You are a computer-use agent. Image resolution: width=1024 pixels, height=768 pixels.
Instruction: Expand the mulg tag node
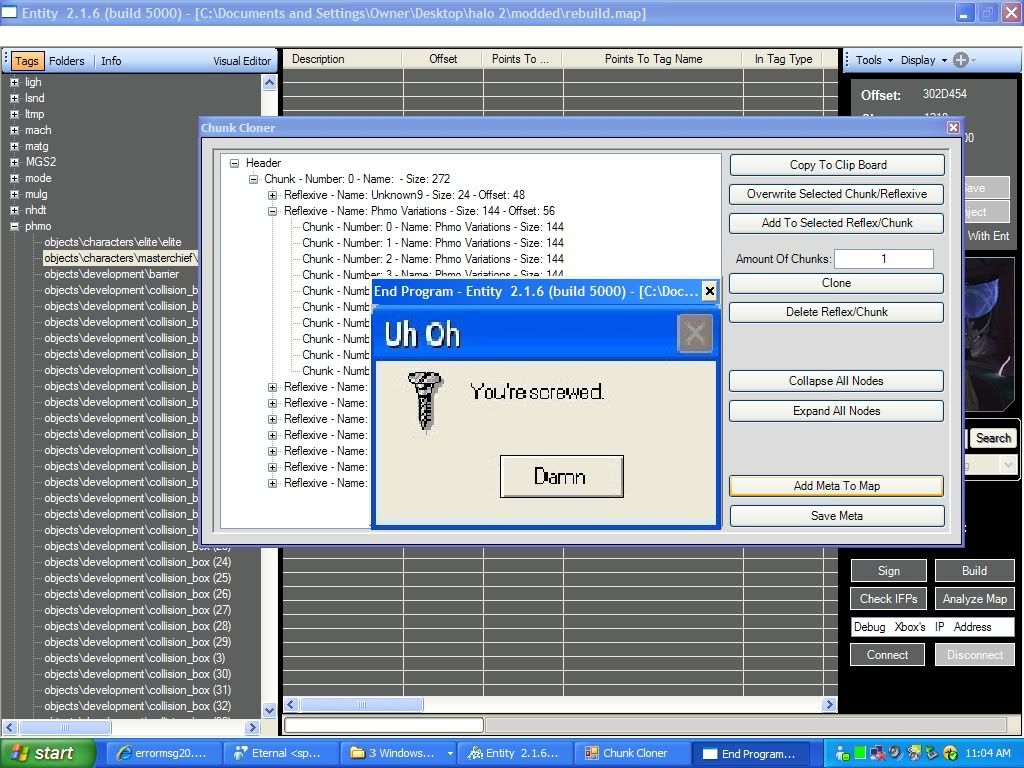tap(14, 195)
